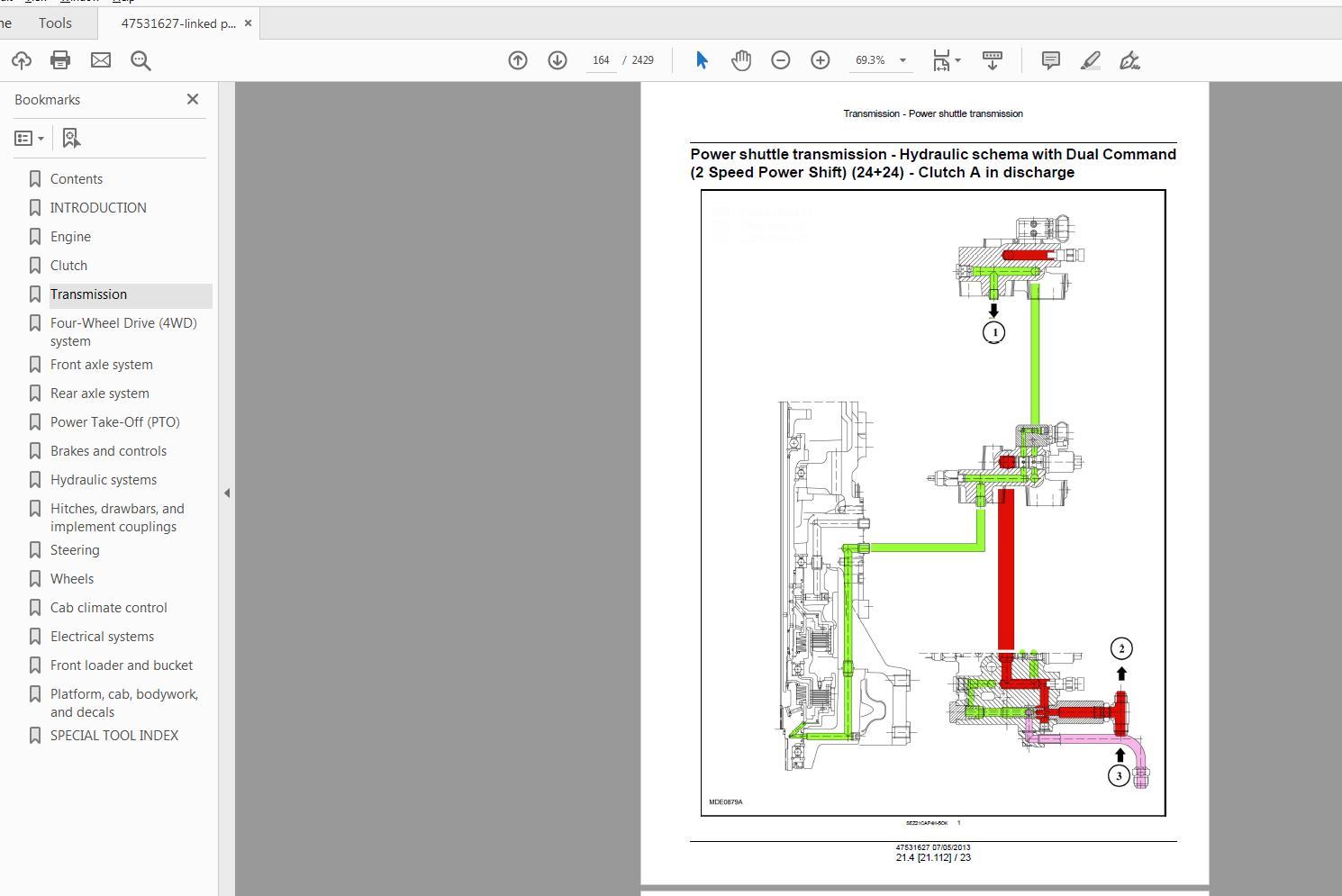Add a comment with sticky note tool
The height and width of the screenshot is (896, 1342).
pos(1050,60)
